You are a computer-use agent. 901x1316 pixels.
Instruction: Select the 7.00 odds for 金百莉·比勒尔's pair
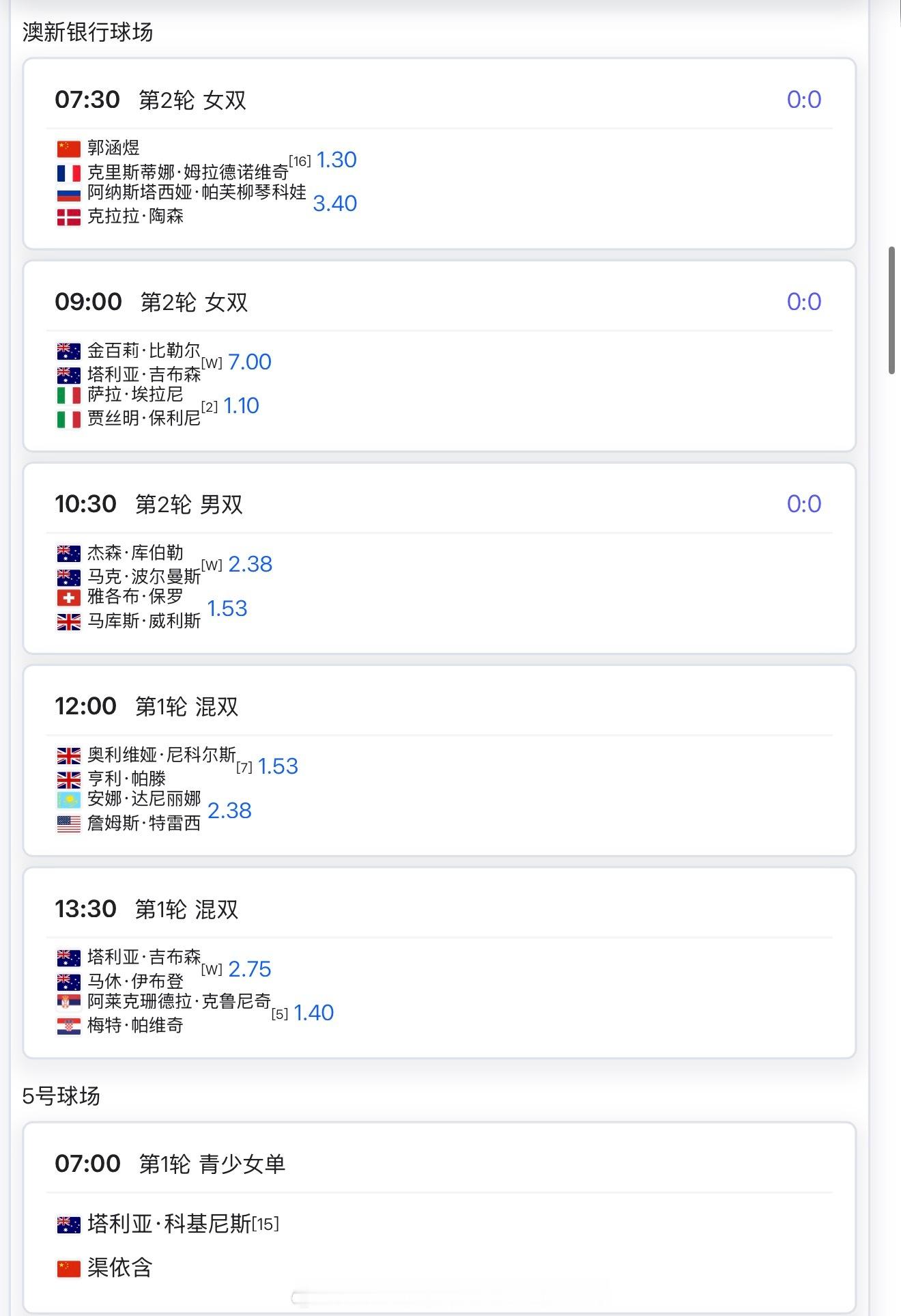click(x=250, y=362)
